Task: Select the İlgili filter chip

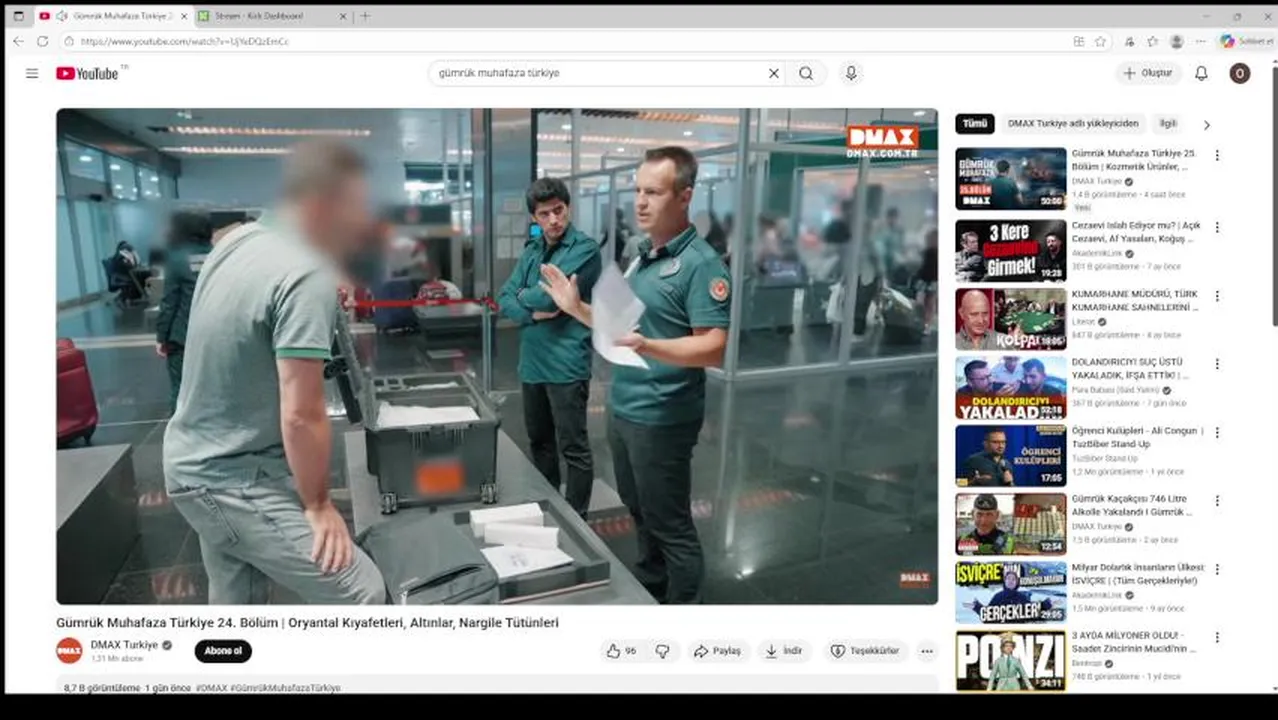Action: (x=1168, y=124)
